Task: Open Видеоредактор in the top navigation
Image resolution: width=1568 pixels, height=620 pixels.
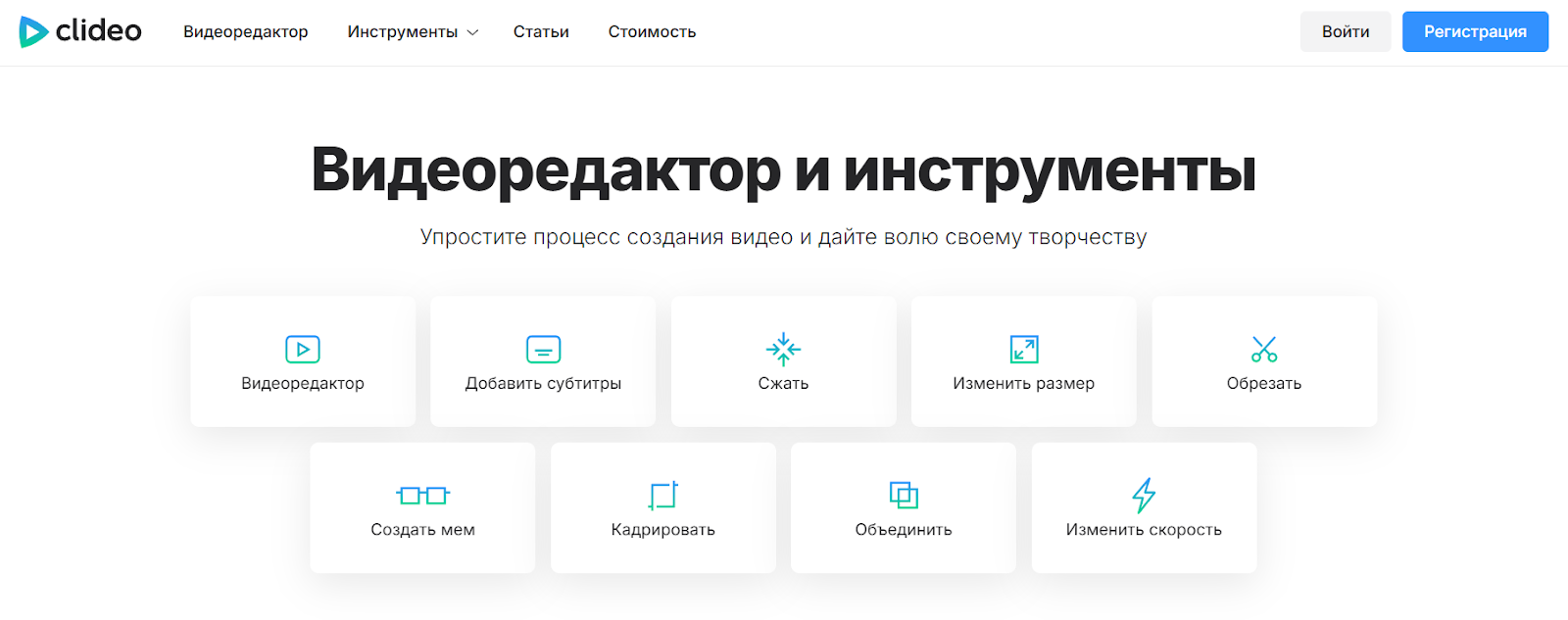Action: click(x=246, y=31)
